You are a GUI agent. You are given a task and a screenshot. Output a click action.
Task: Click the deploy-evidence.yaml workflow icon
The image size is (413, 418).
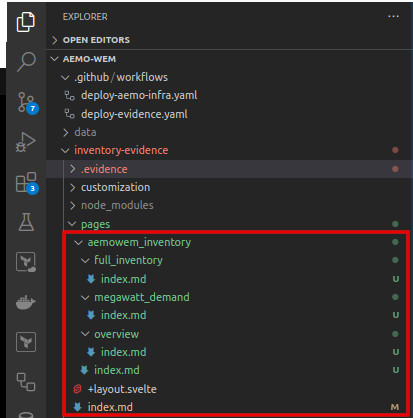pos(69,114)
